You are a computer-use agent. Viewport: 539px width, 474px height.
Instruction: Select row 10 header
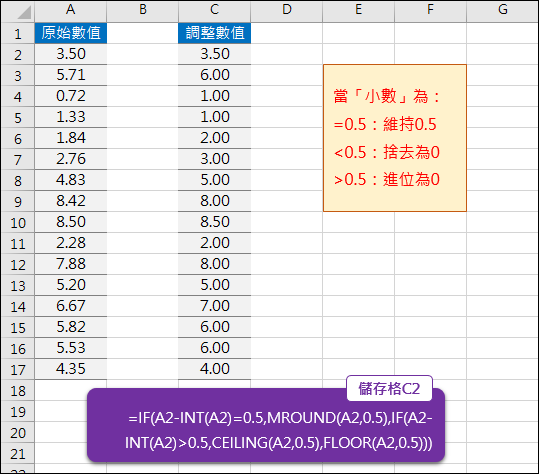point(18,222)
